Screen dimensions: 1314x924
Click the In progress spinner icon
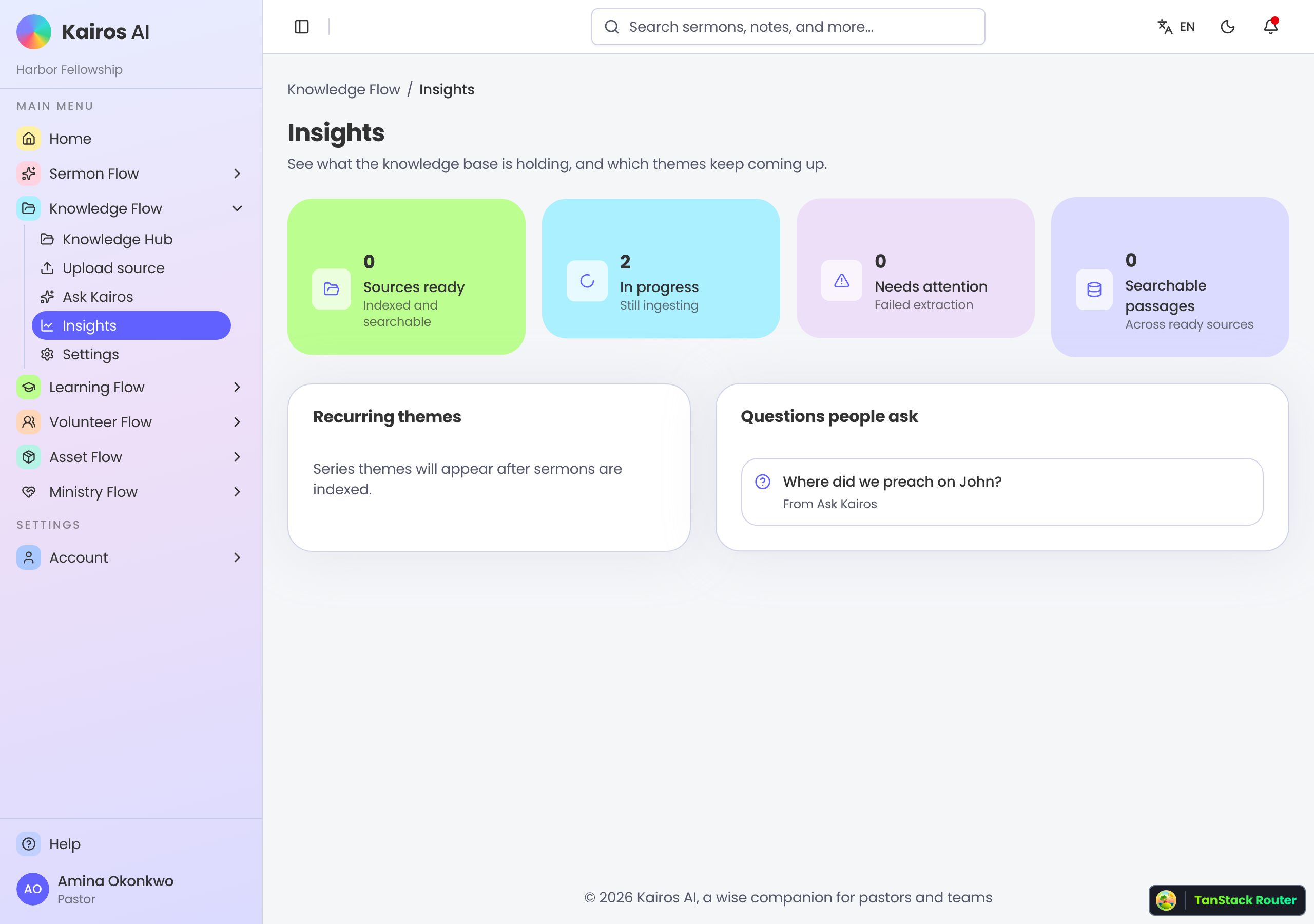587,280
